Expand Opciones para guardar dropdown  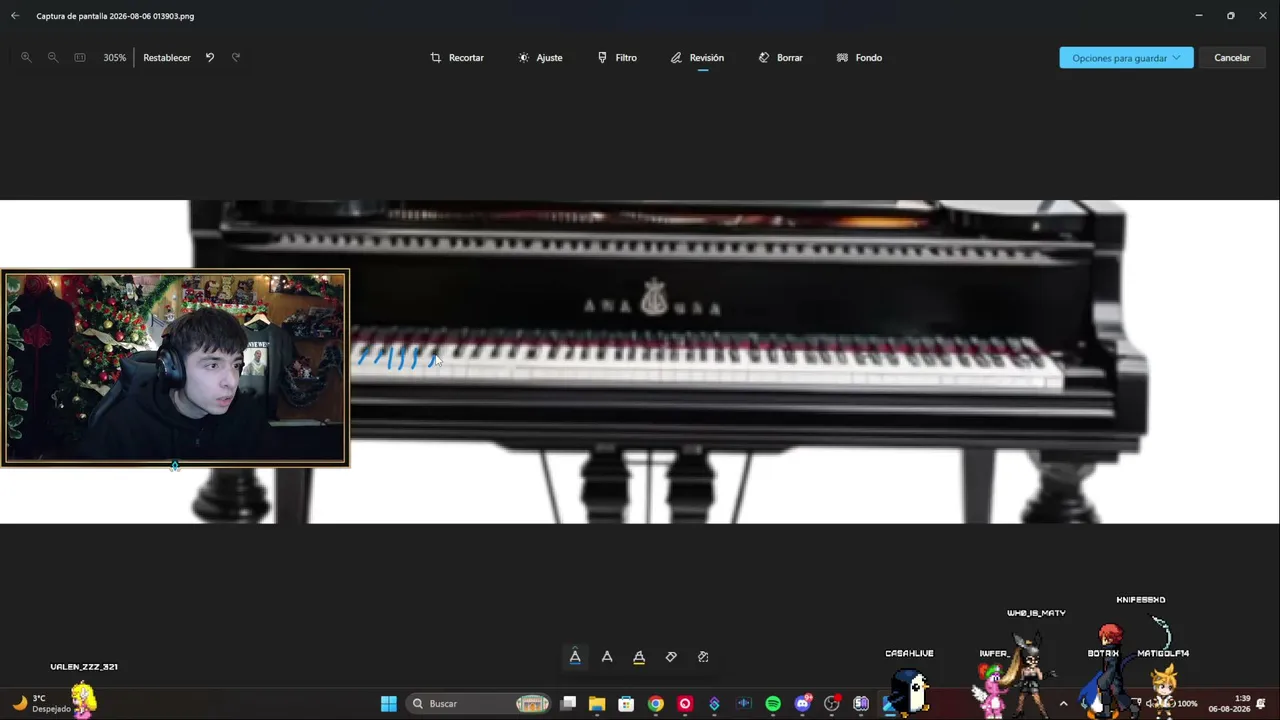[x=1126, y=58]
